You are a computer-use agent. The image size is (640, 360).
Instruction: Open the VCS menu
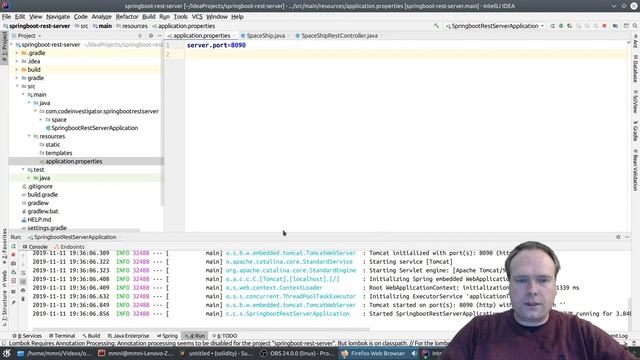pyautogui.click(x=197, y=17)
